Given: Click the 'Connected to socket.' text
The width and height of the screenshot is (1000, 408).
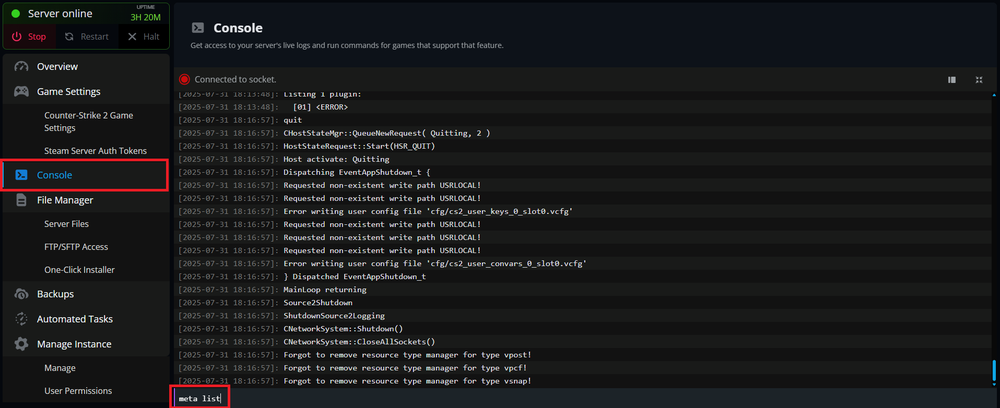Looking at the screenshot, I should pyautogui.click(x=235, y=80).
